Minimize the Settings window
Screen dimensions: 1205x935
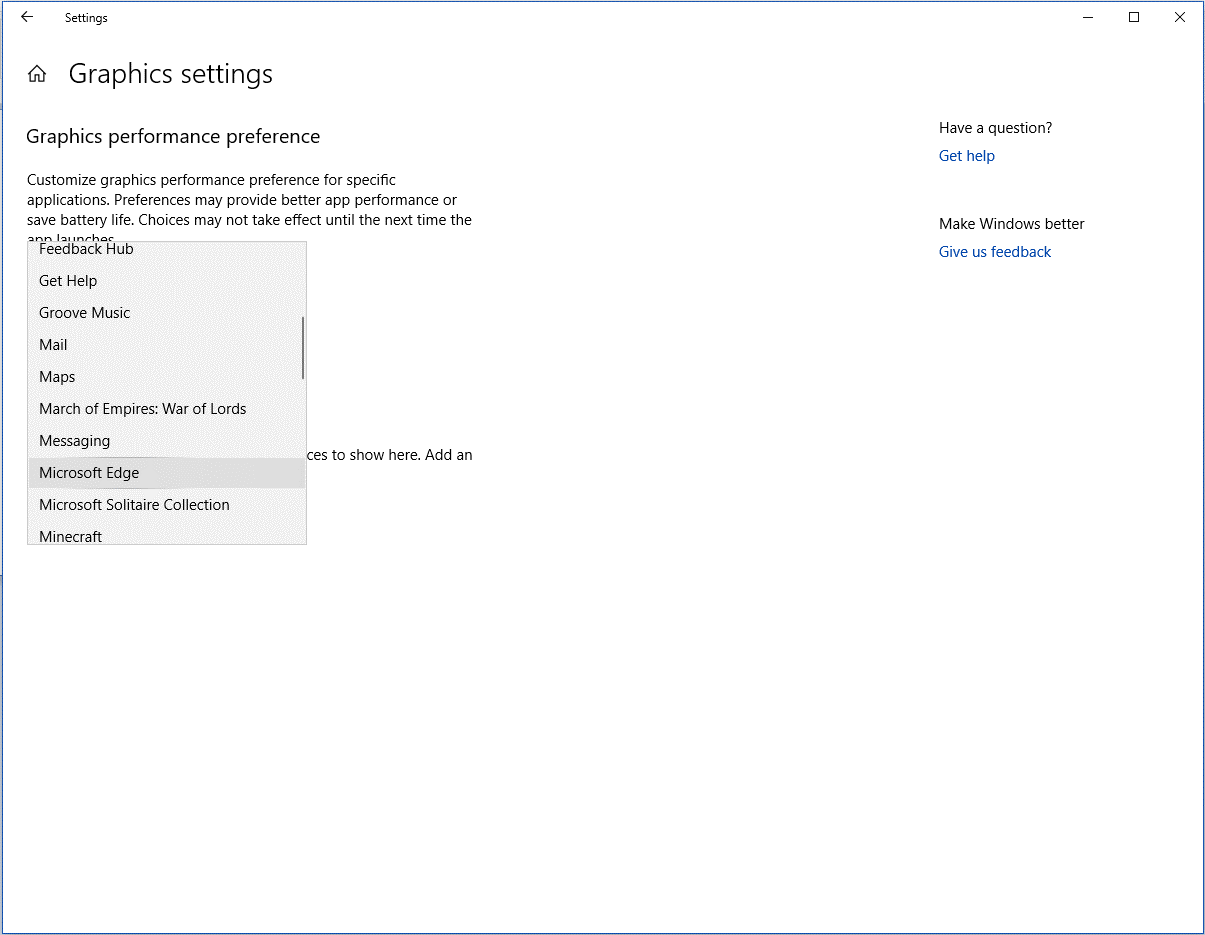pos(1088,17)
